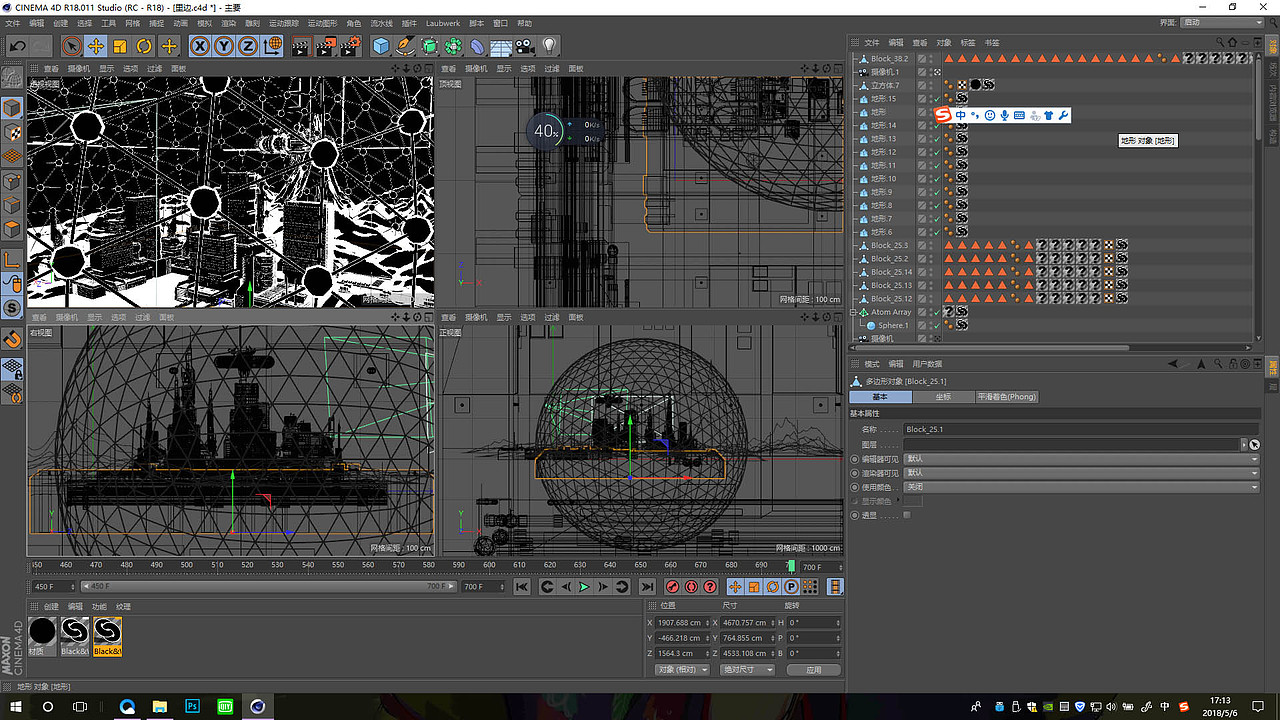Click the 应用 apply button
Image resolution: width=1280 pixels, height=720 pixels.
coord(813,669)
